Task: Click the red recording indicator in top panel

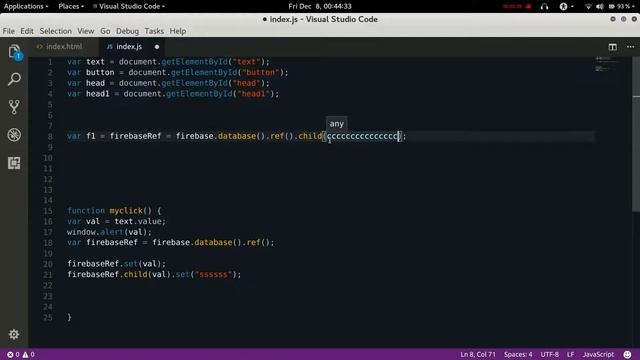Action: point(517,6)
